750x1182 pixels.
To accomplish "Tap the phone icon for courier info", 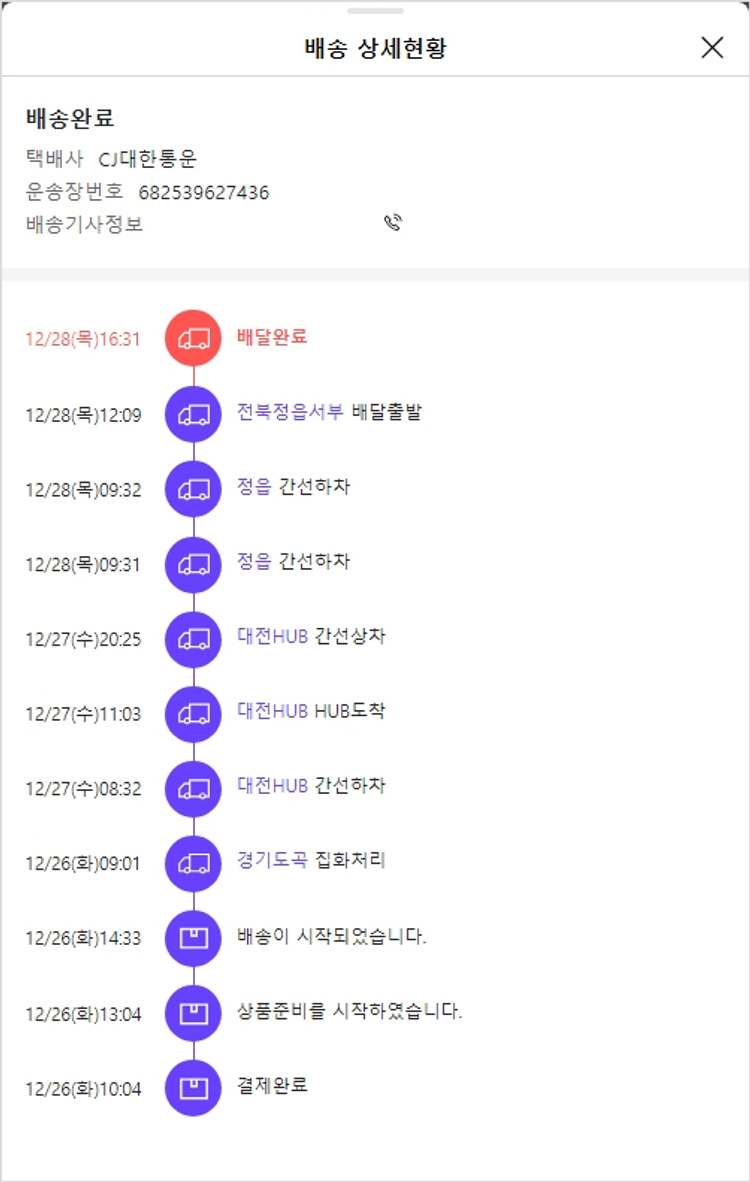I will tap(393, 223).
